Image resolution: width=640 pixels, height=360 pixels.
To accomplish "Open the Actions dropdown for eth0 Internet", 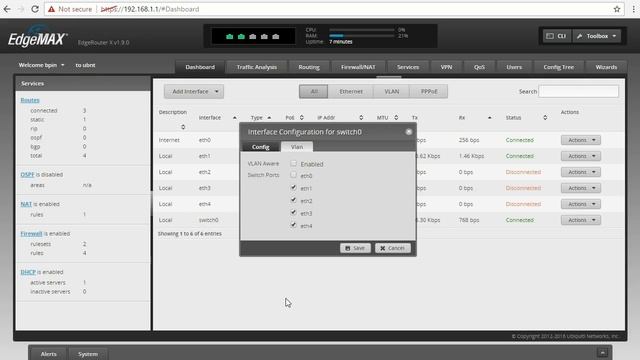I will pyautogui.click(x=581, y=140).
